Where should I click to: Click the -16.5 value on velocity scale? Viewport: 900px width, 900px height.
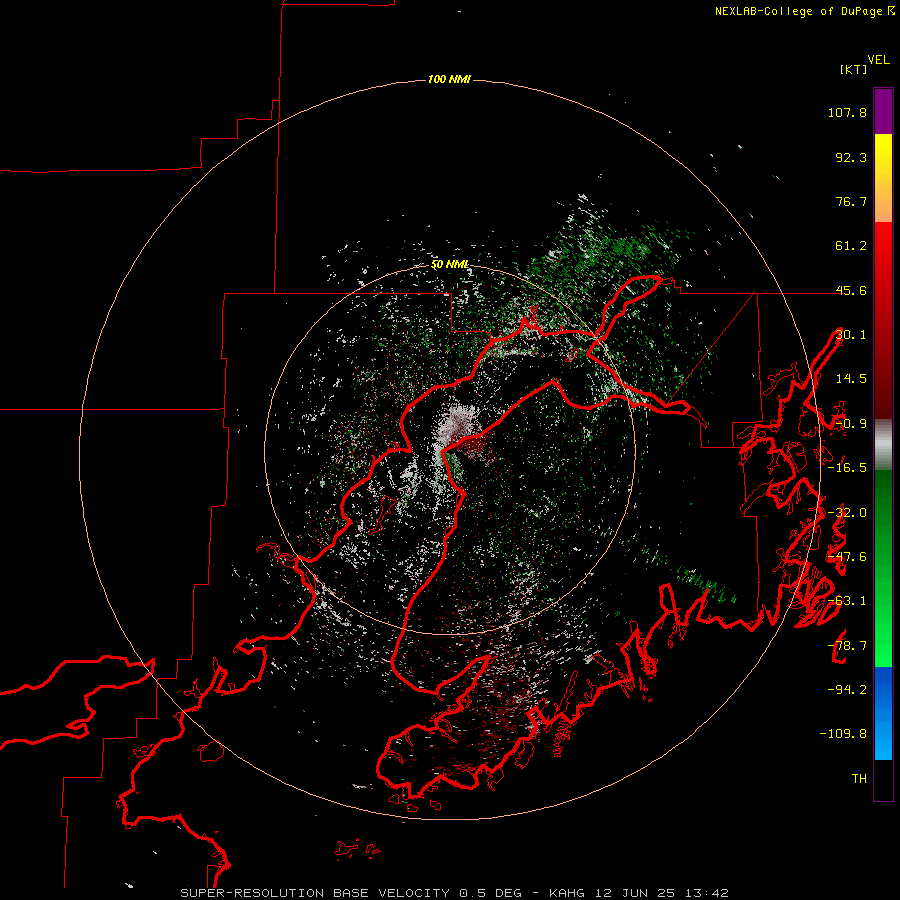coord(847,468)
